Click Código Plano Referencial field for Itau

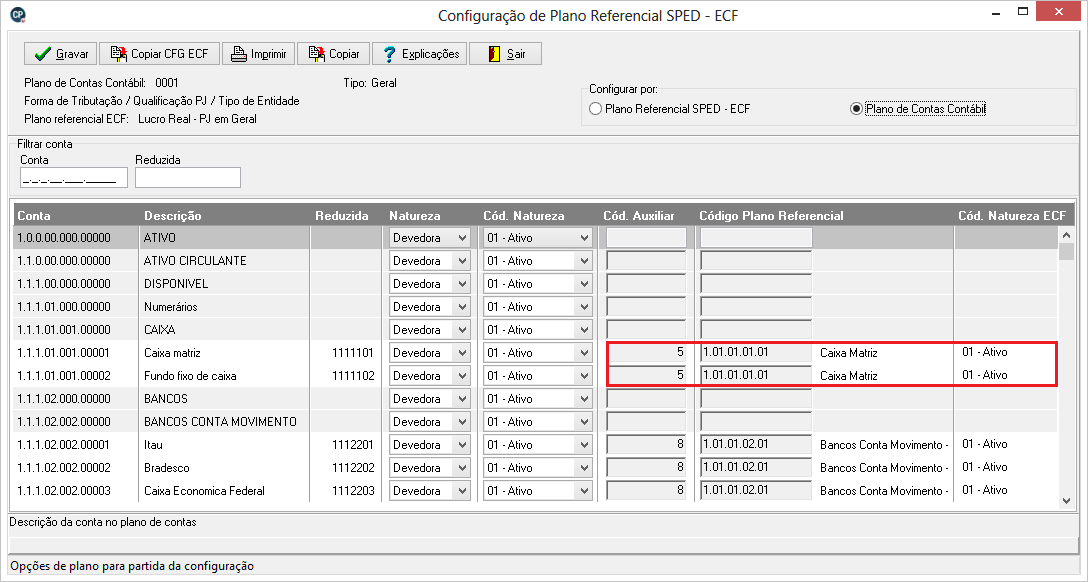(x=755, y=445)
